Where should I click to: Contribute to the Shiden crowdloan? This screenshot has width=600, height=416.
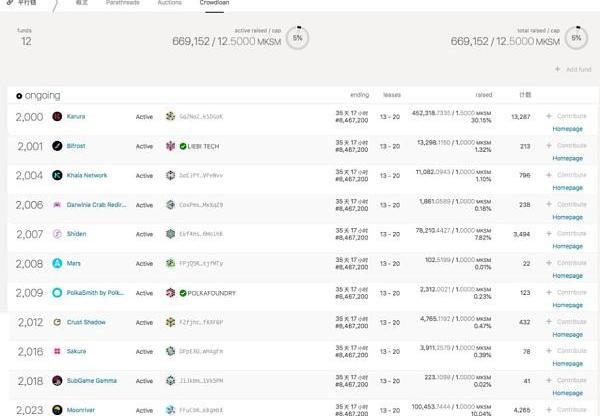point(566,233)
